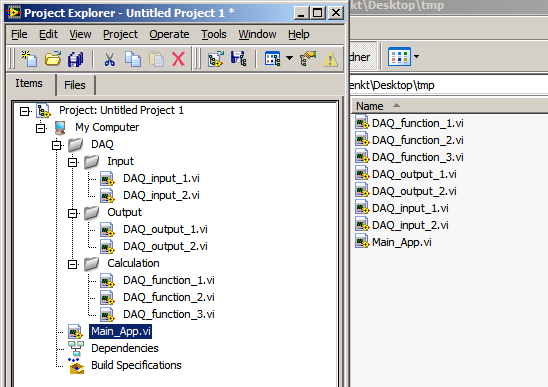Collapse the Input folder

click(x=72, y=162)
